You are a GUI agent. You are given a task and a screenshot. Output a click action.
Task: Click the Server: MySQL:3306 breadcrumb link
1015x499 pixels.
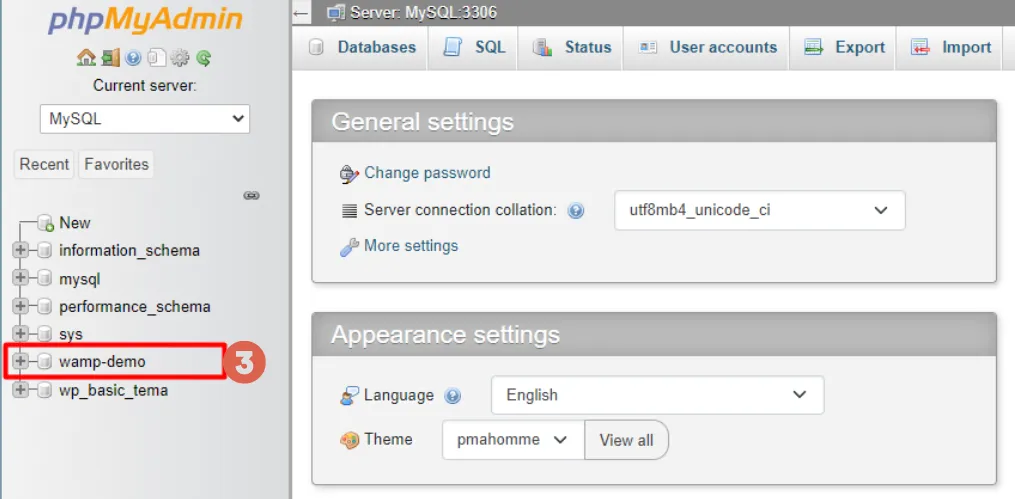[x=423, y=12]
